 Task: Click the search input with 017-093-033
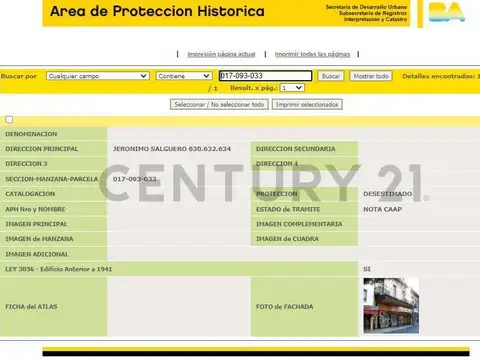tap(265, 76)
